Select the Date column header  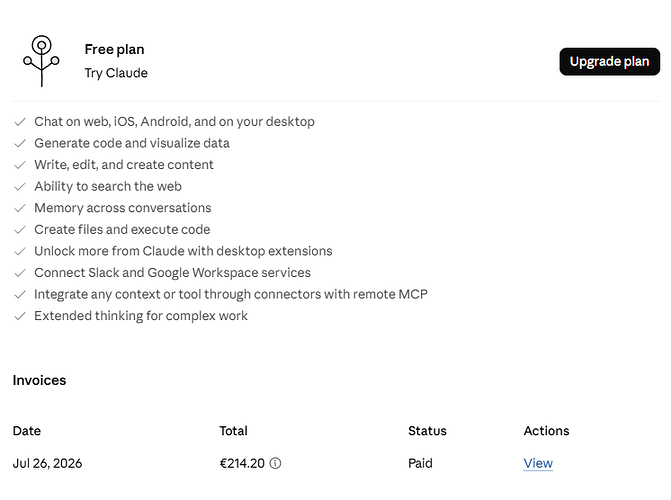pos(27,431)
